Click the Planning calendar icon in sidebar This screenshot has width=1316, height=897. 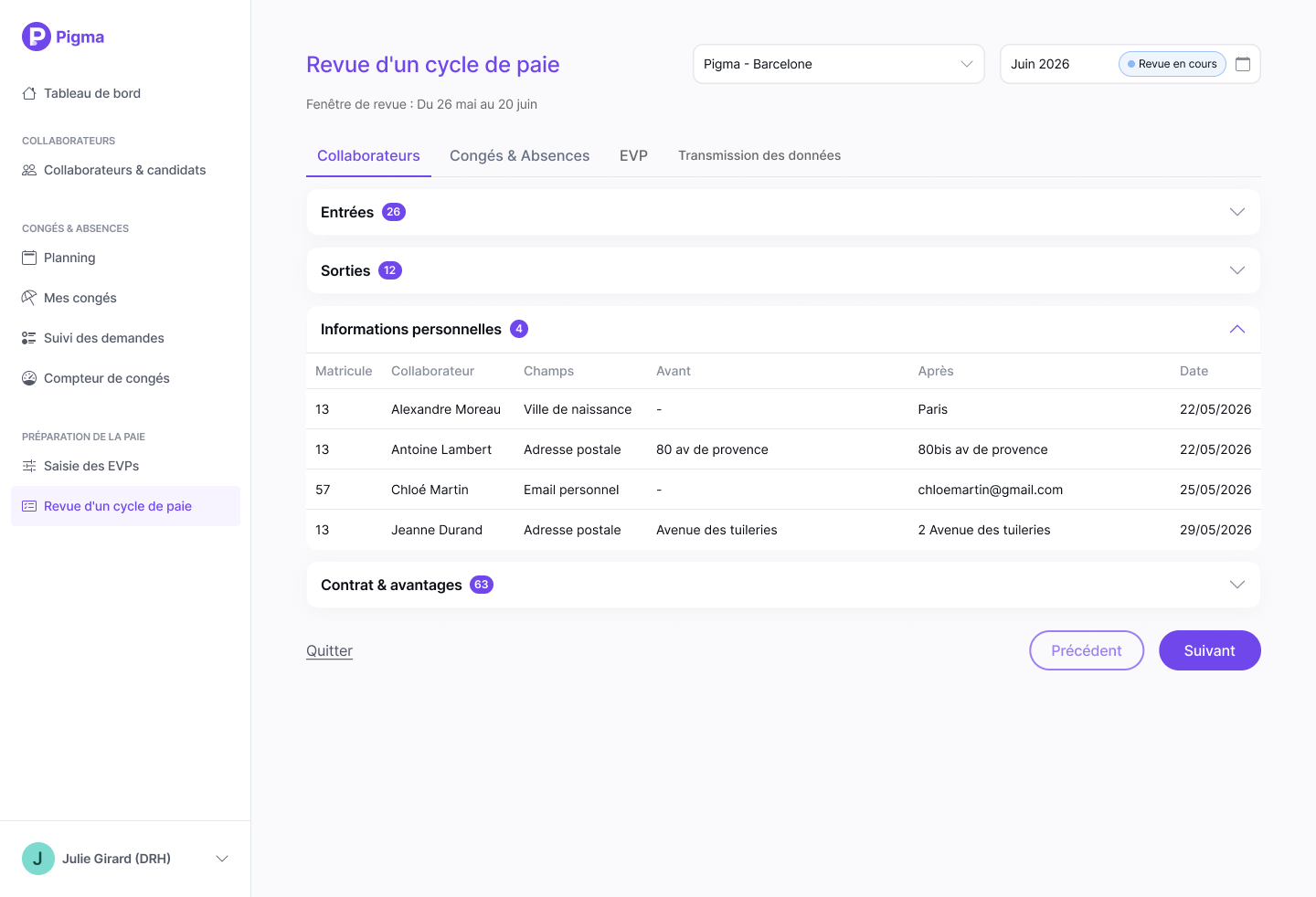[29, 258]
